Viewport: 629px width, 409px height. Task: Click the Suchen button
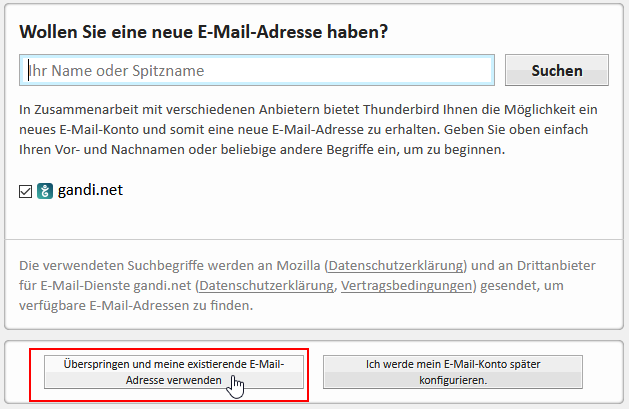[557, 70]
